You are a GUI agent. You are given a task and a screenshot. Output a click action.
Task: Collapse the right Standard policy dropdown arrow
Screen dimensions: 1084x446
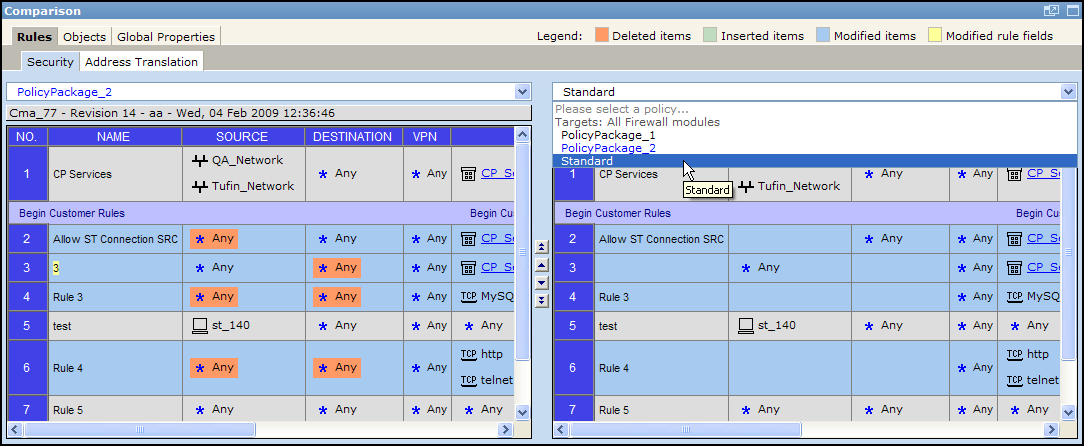pos(1068,92)
